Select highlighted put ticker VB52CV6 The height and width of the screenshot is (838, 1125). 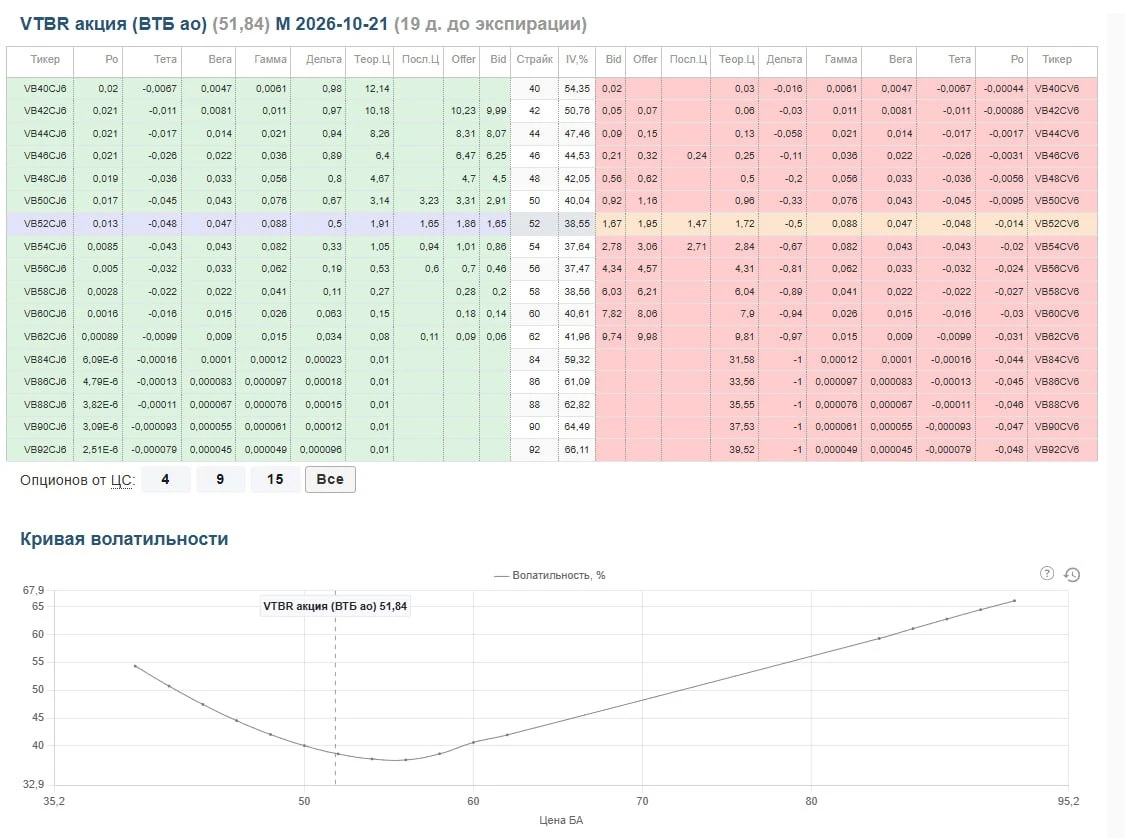1057,224
